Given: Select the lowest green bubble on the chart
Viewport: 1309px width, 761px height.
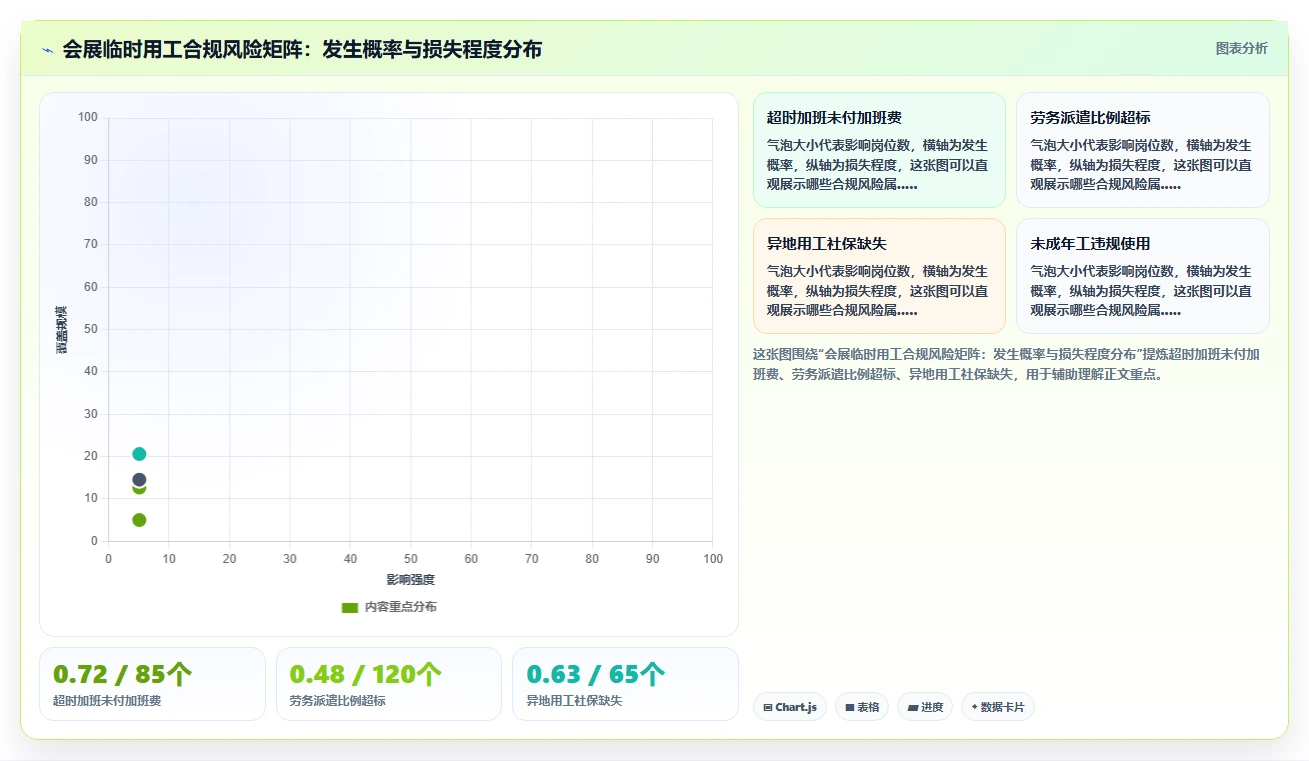Looking at the screenshot, I should coord(139,520).
